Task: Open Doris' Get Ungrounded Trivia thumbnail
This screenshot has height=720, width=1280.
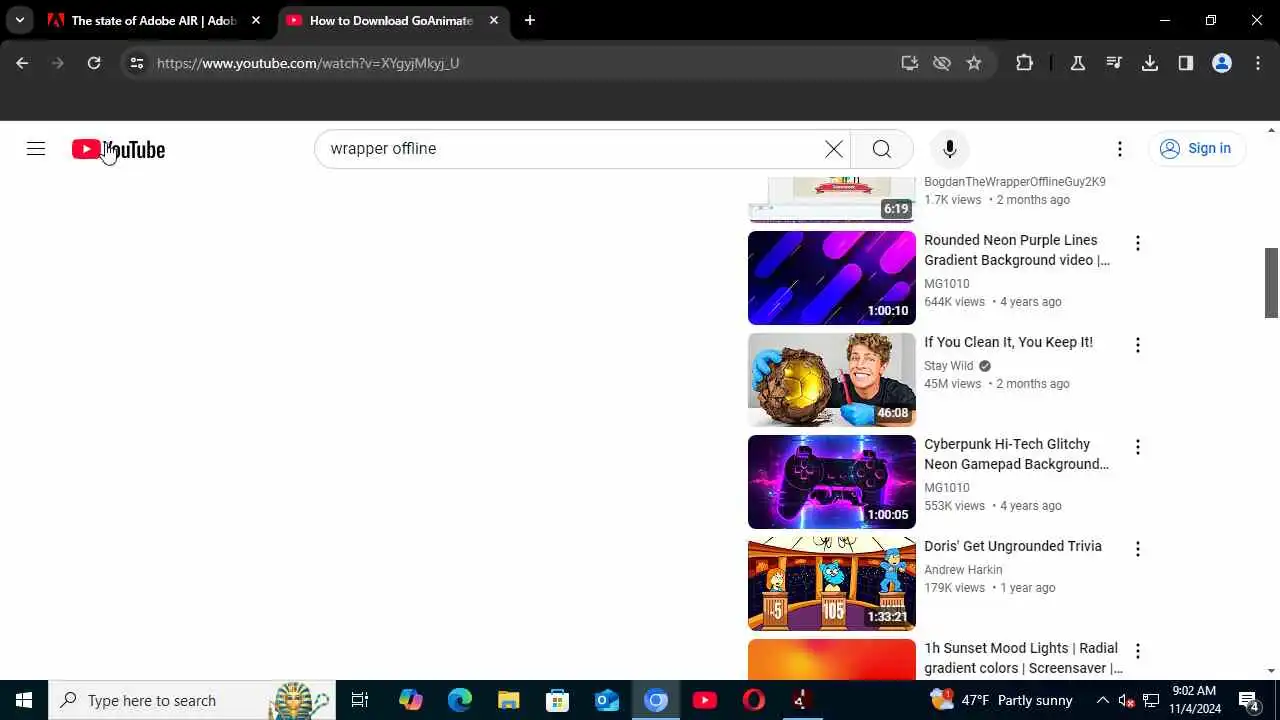Action: pyautogui.click(x=832, y=584)
